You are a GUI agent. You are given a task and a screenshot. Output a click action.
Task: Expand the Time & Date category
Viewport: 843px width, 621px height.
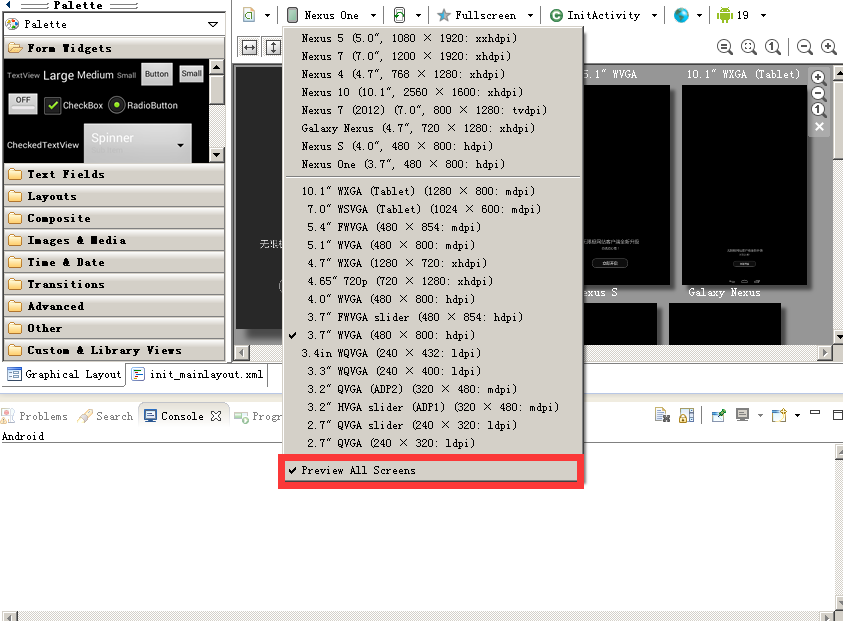(114, 262)
